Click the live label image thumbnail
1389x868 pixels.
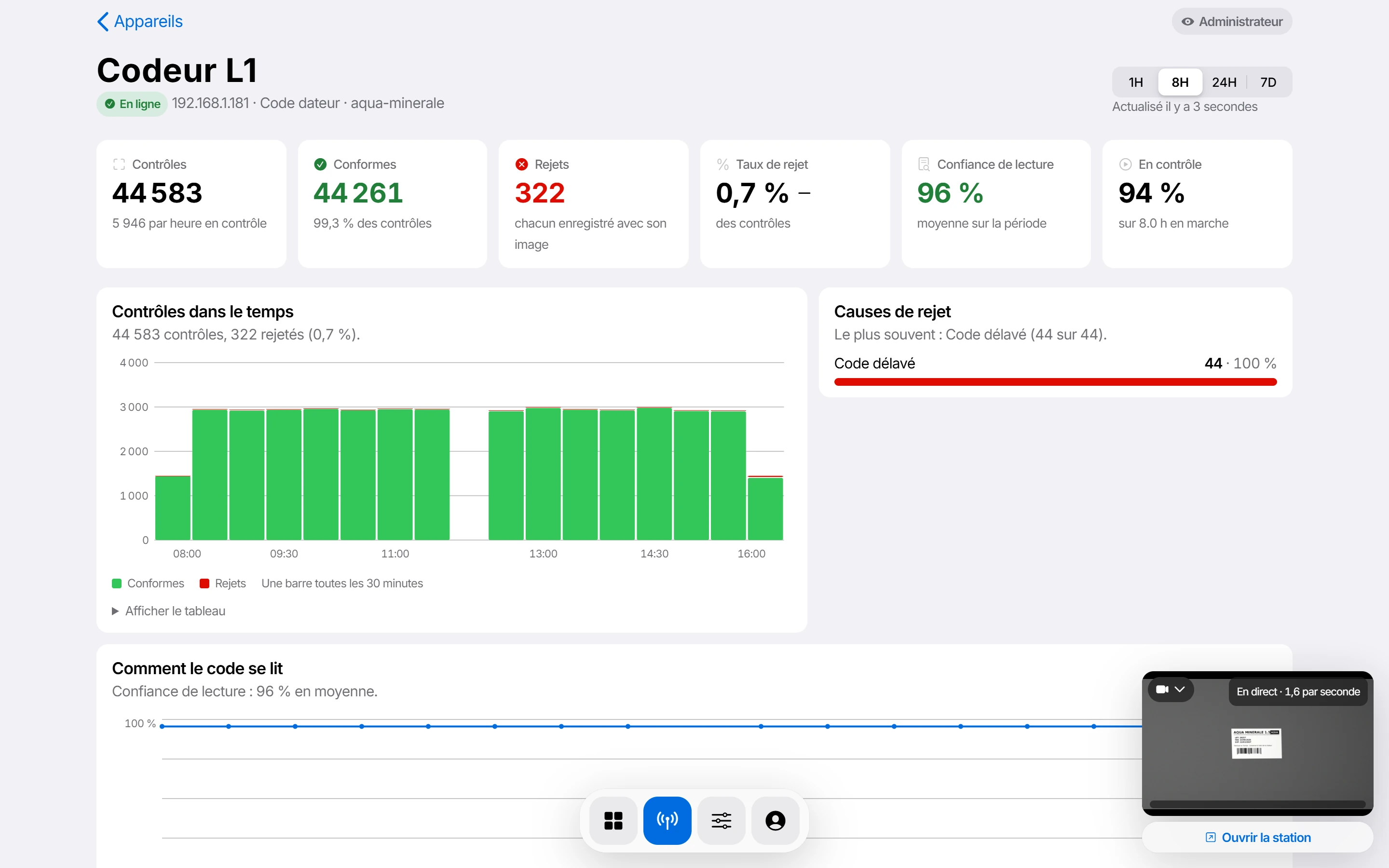[1256, 744]
